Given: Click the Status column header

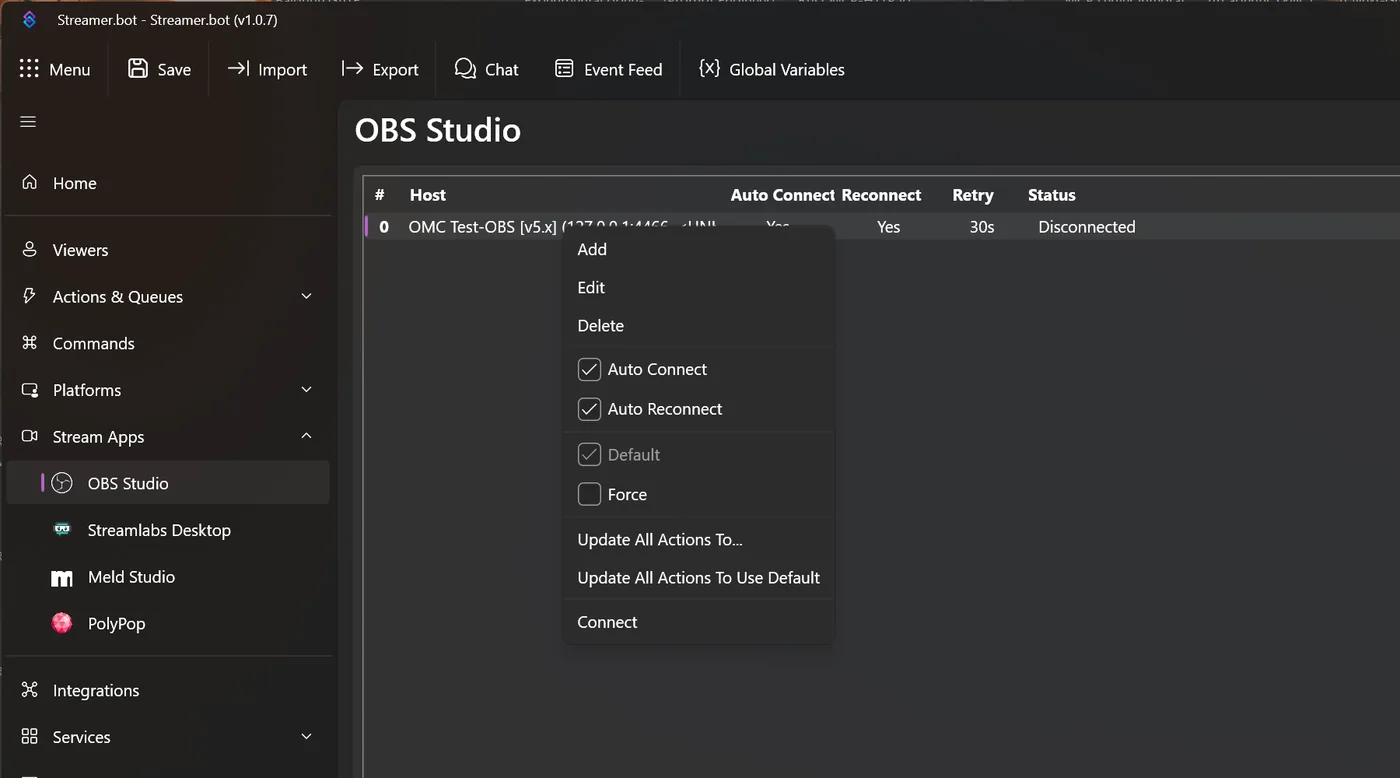Looking at the screenshot, I should tap(1052, 195).
